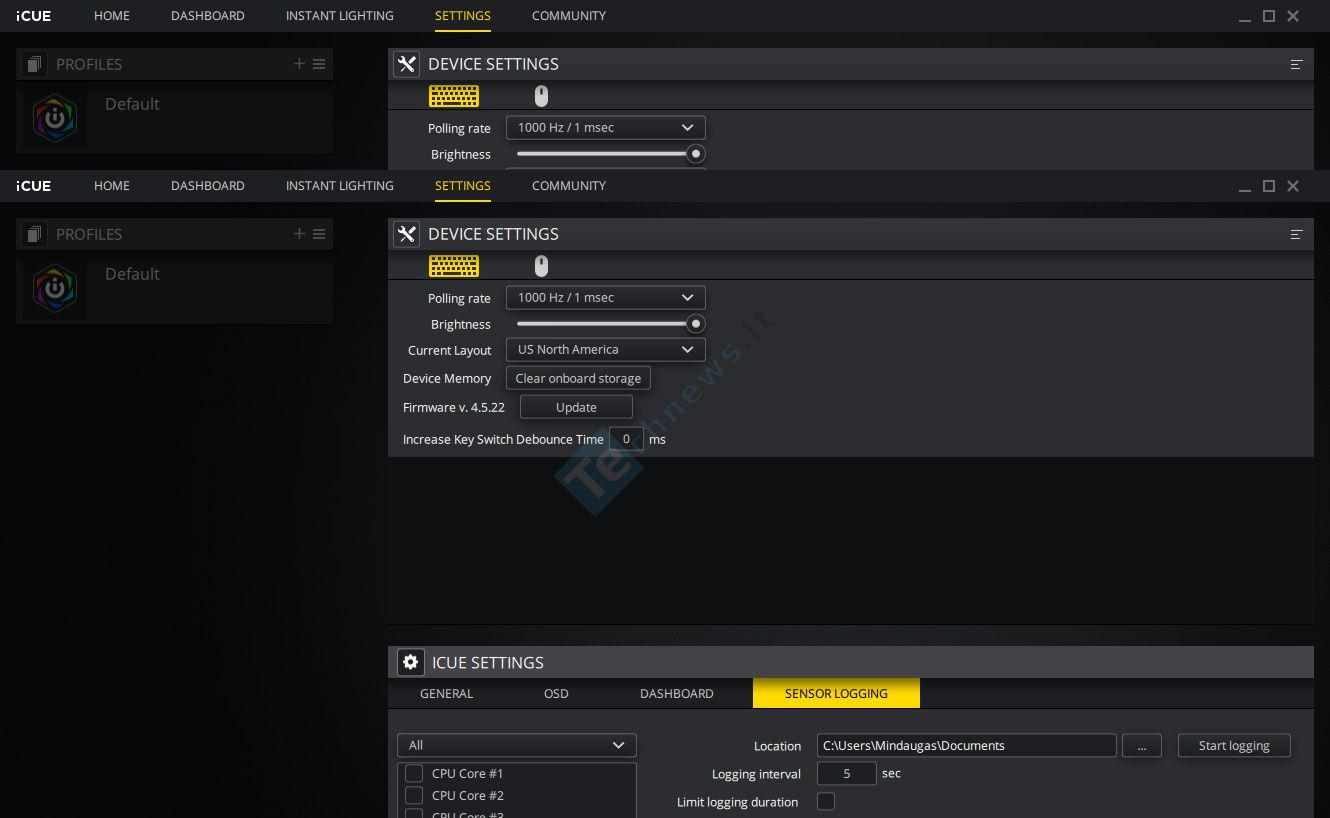Close the background iCUE window
The width and height of the screenshot is (1330, 818).
(1293, 16)
